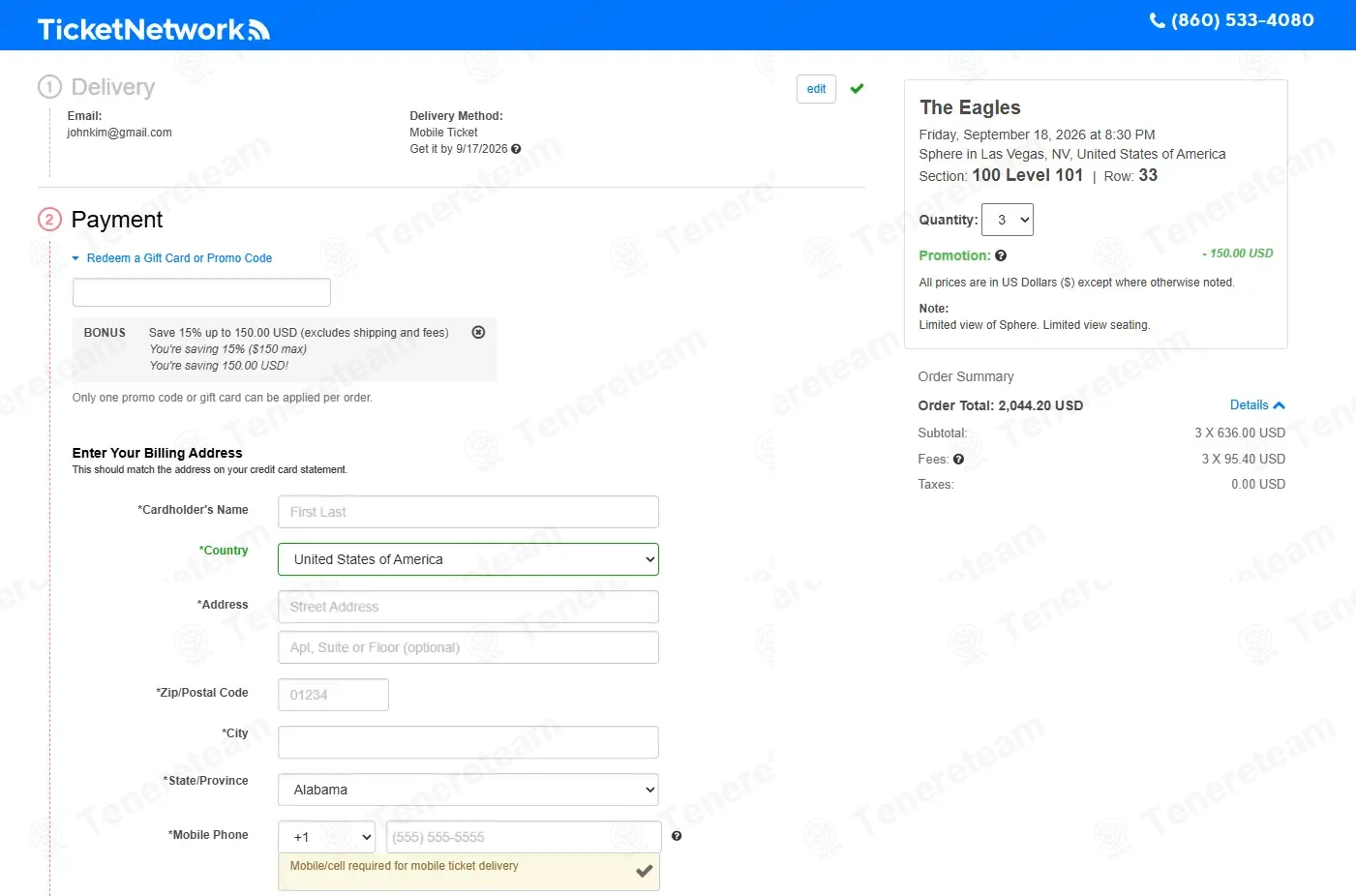
Task: Click the Cardholder's Name field
Action: [x=468, y=512]
